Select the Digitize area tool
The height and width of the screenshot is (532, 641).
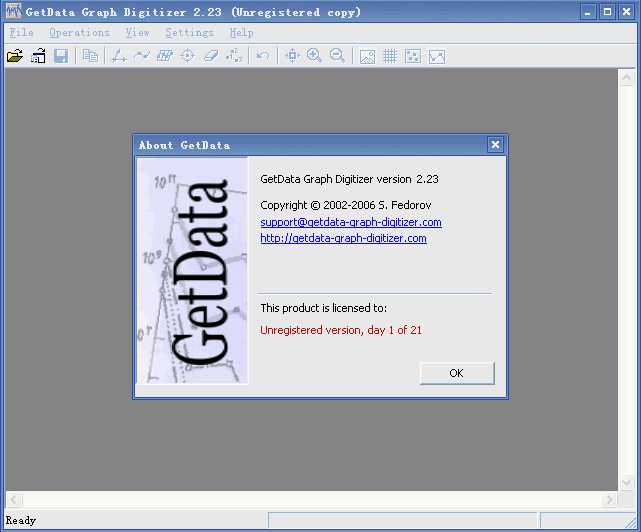(165, 56)
